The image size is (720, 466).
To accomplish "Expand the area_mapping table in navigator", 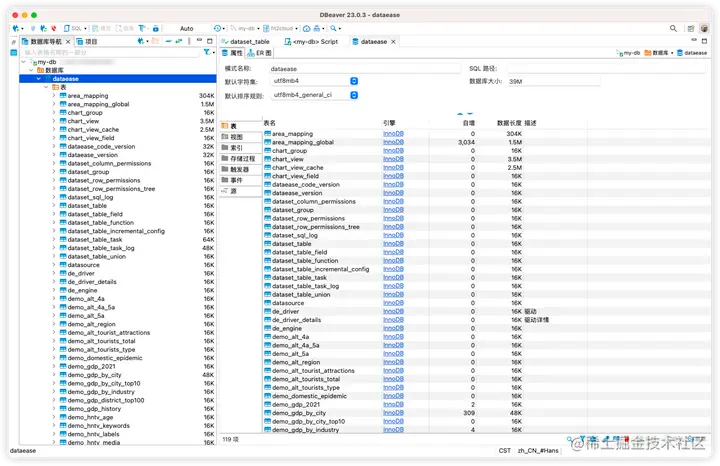I will pos(54,96).
